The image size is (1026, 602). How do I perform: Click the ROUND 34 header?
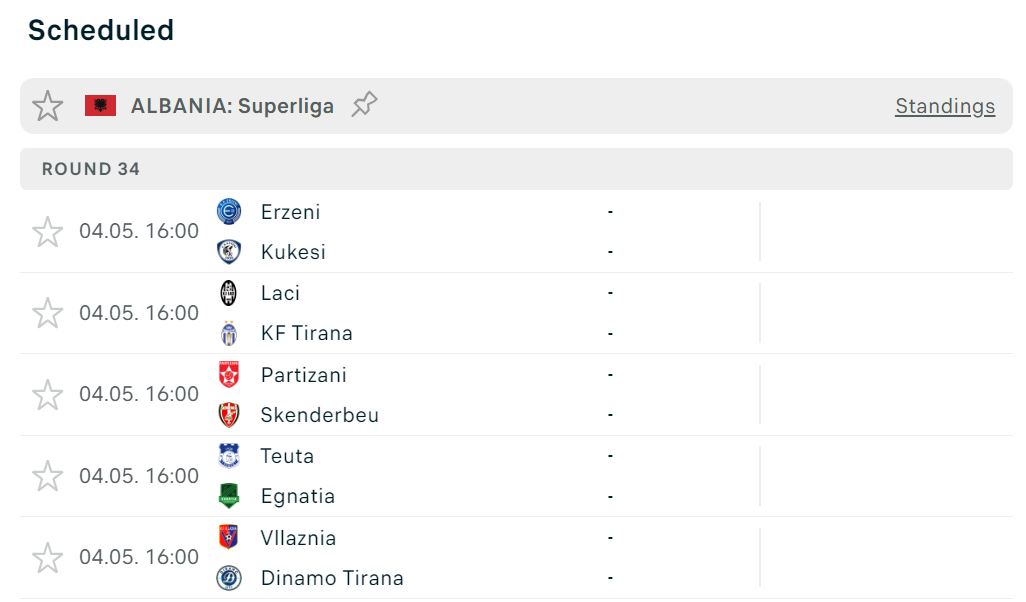(91, 169)
